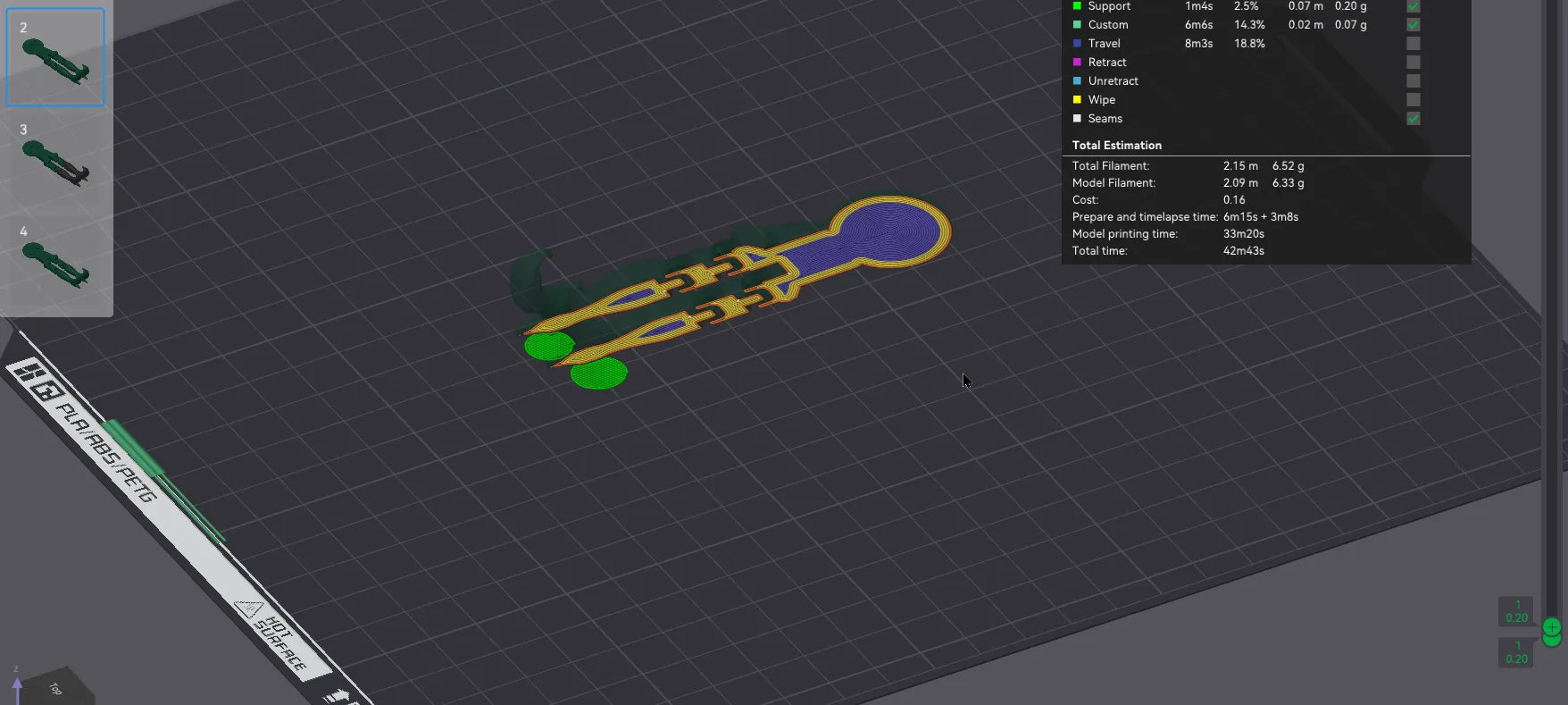Image resolution: width=1568 pixels, height=705 pixels.
Task: Toggle the Support visibility checkbox
Action: pyautogui.click(x=1413, y=5)
